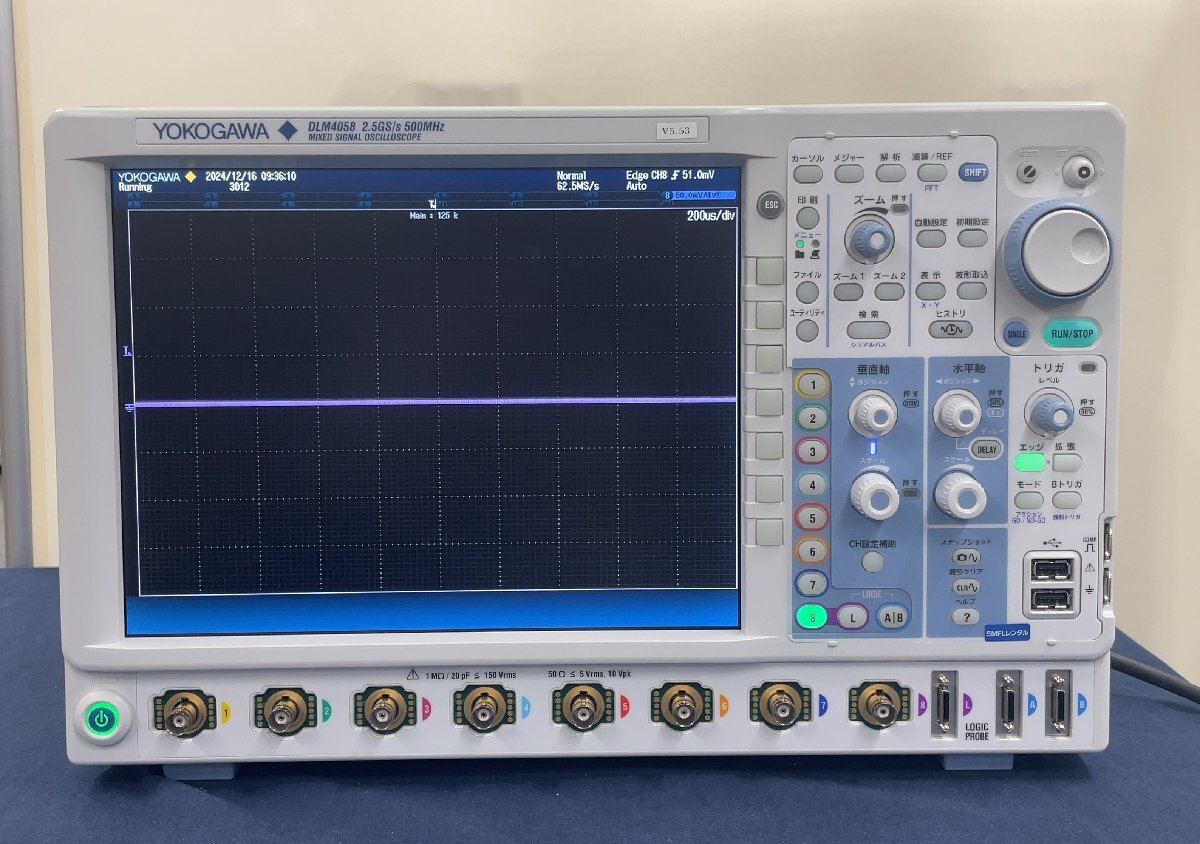1200x844 pixels.
Task: Select the LOGIC A|B button
Action: pos(892,617)
